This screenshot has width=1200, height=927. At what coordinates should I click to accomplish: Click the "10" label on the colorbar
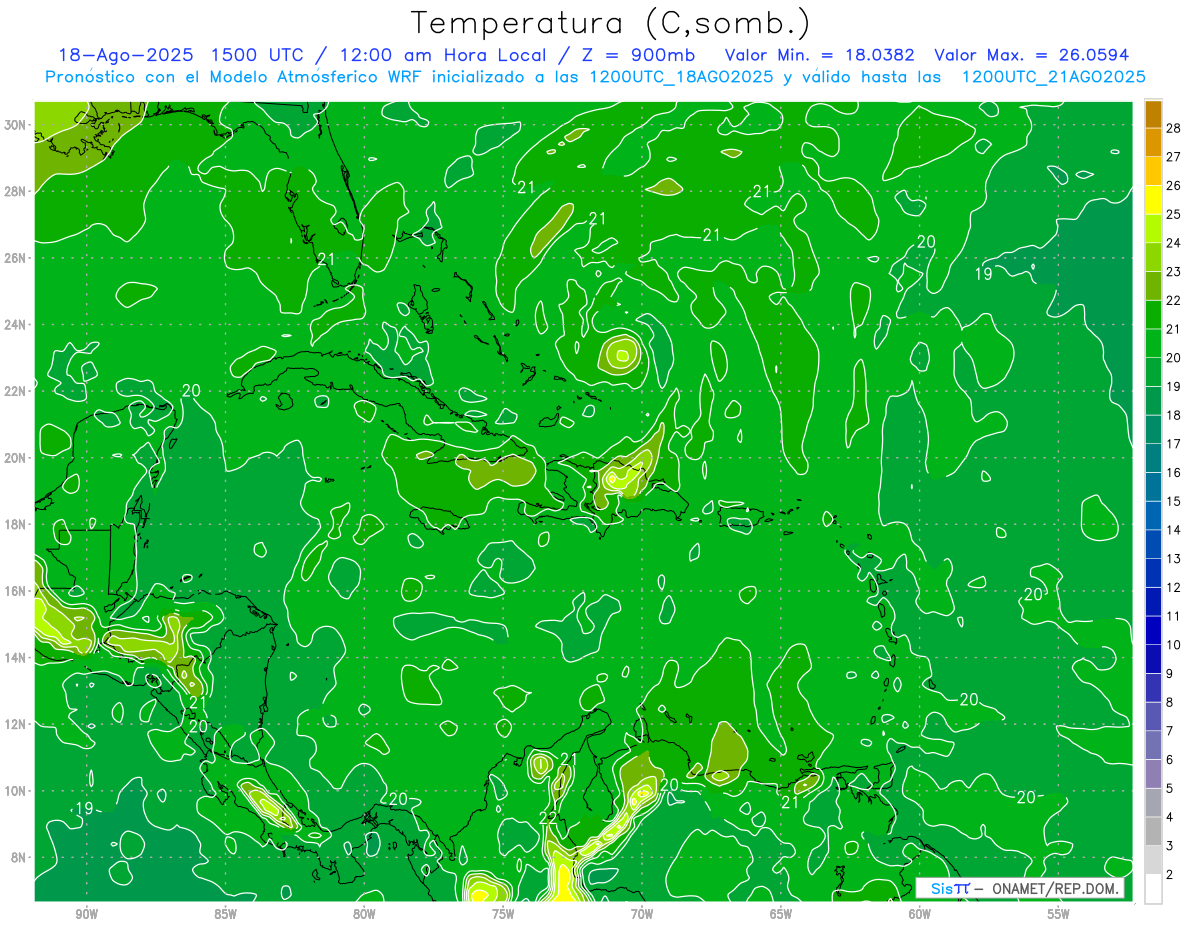coord(1174,645)
